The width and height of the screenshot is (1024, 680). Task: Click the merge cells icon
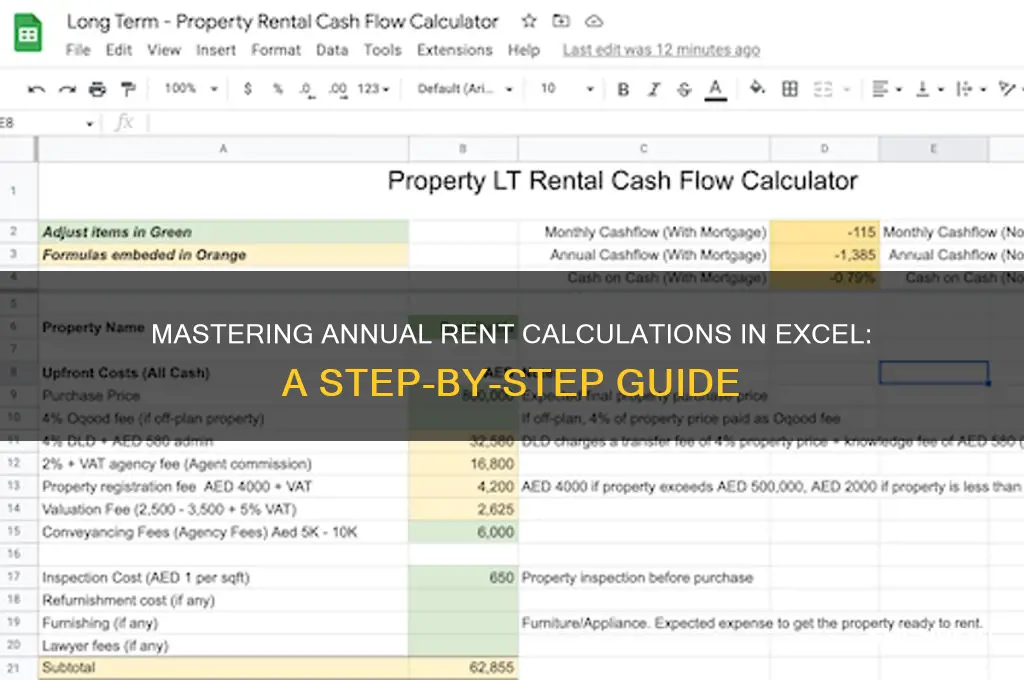(823, 89)
